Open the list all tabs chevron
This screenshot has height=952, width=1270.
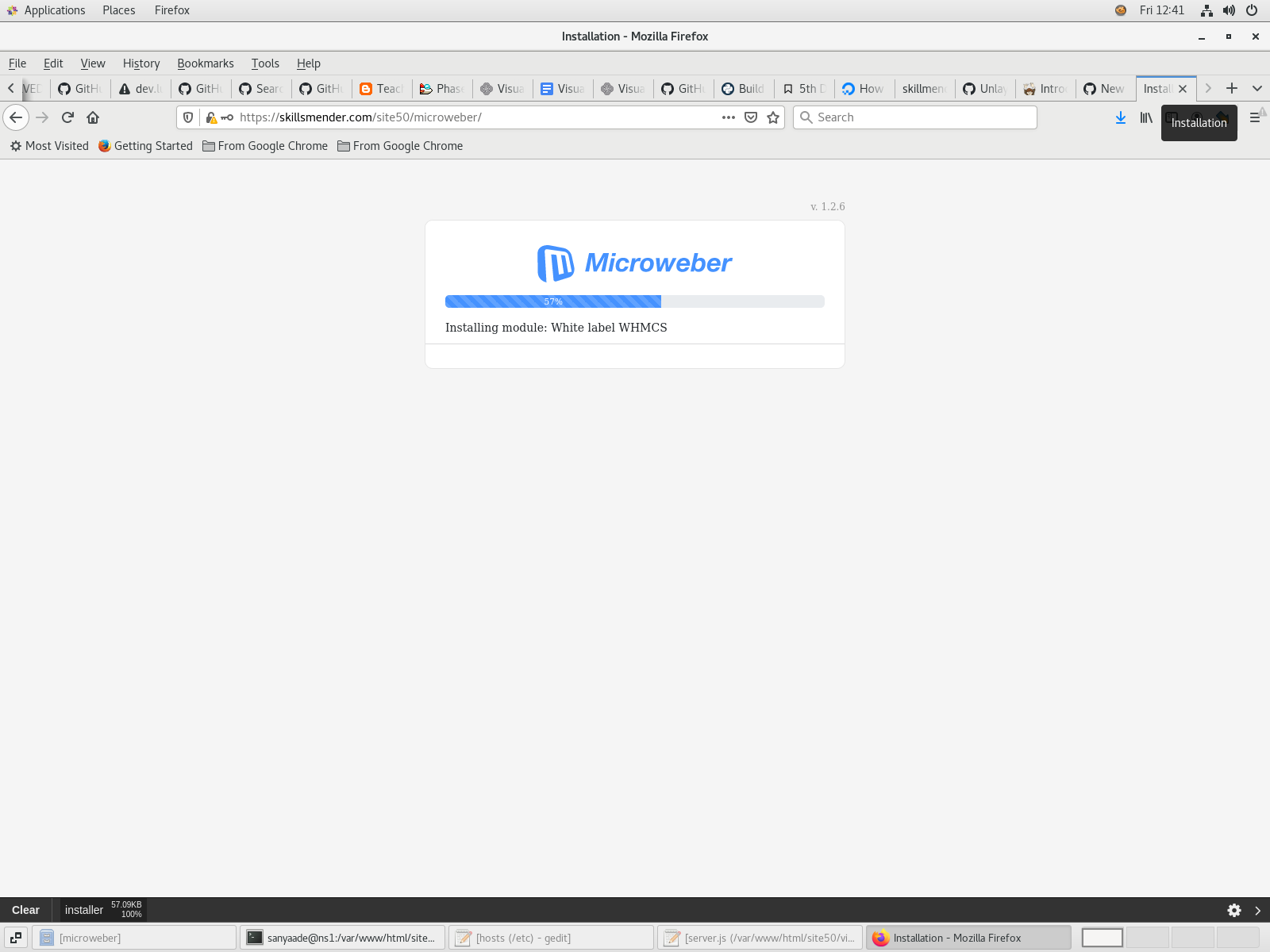point(1257,88)
